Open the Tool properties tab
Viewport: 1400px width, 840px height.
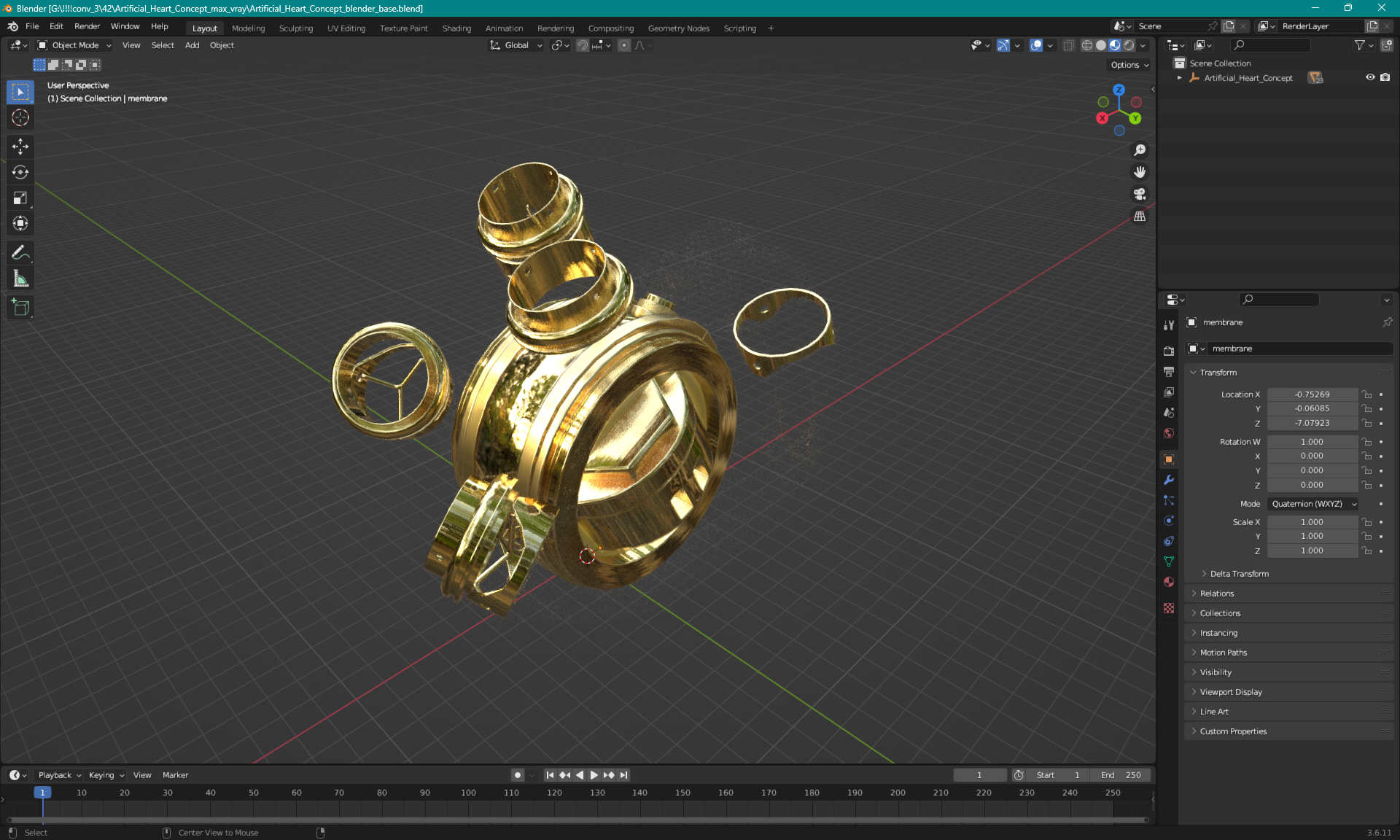pyautogui.click(x=1169, y=325)
